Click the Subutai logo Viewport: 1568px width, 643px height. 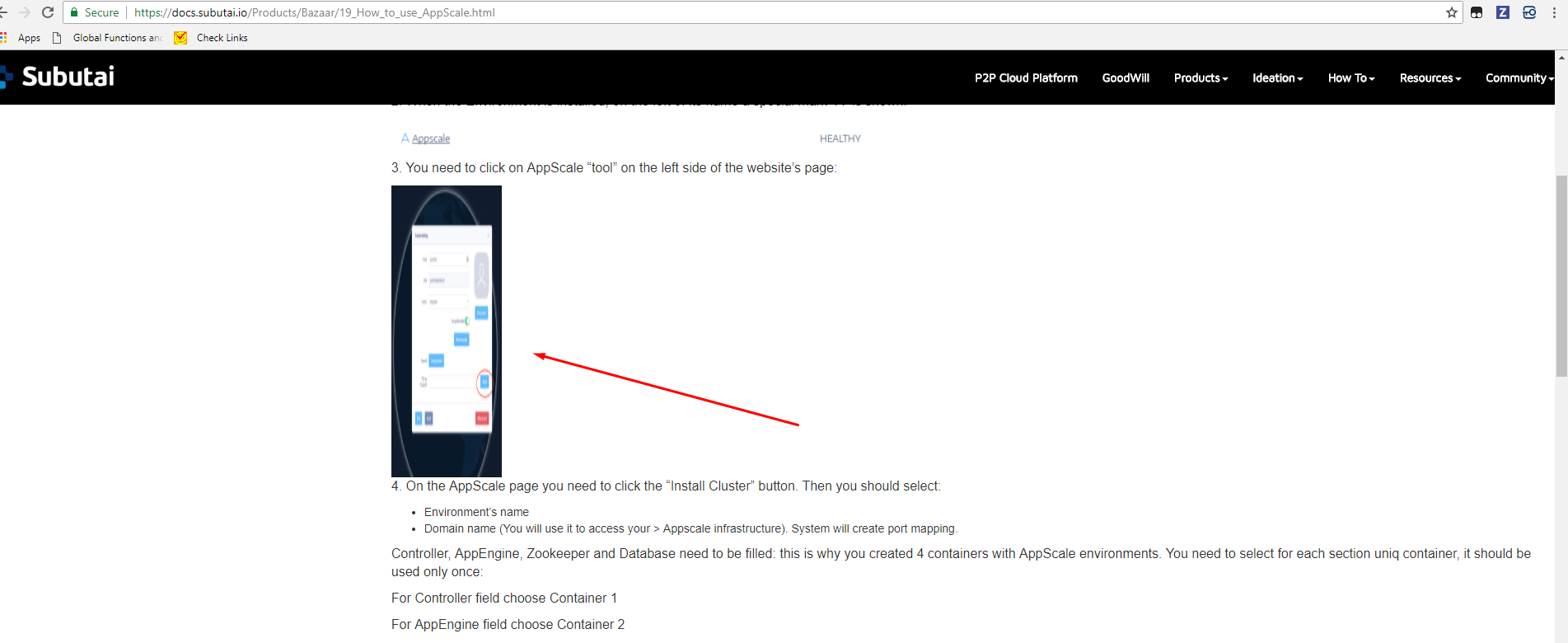click(x=58, y=77)
